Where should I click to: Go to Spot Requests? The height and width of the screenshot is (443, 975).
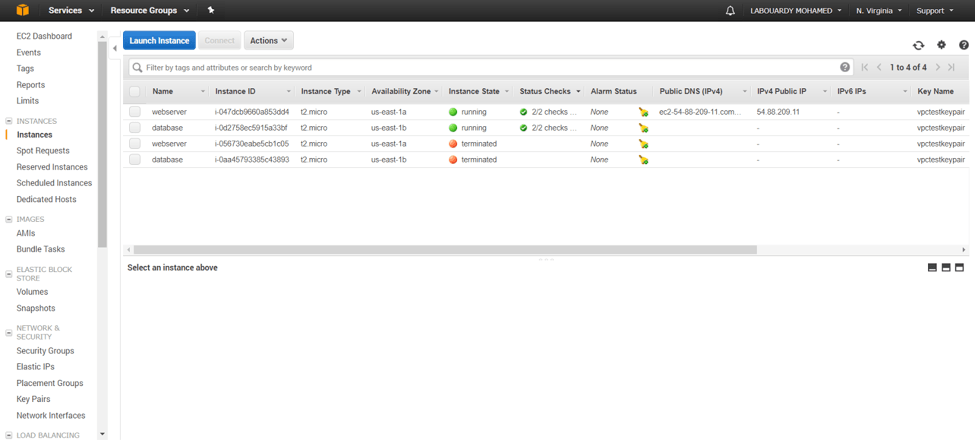click(43, 151)
